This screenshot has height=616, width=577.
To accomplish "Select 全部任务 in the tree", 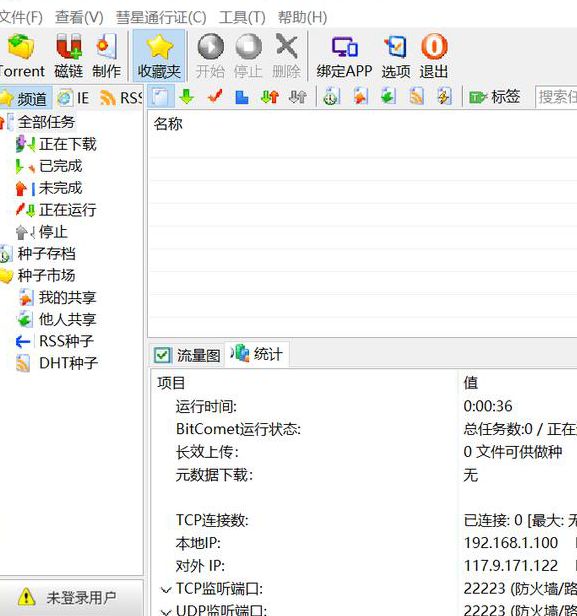I will pyautogui.click(x=46, y=122).
